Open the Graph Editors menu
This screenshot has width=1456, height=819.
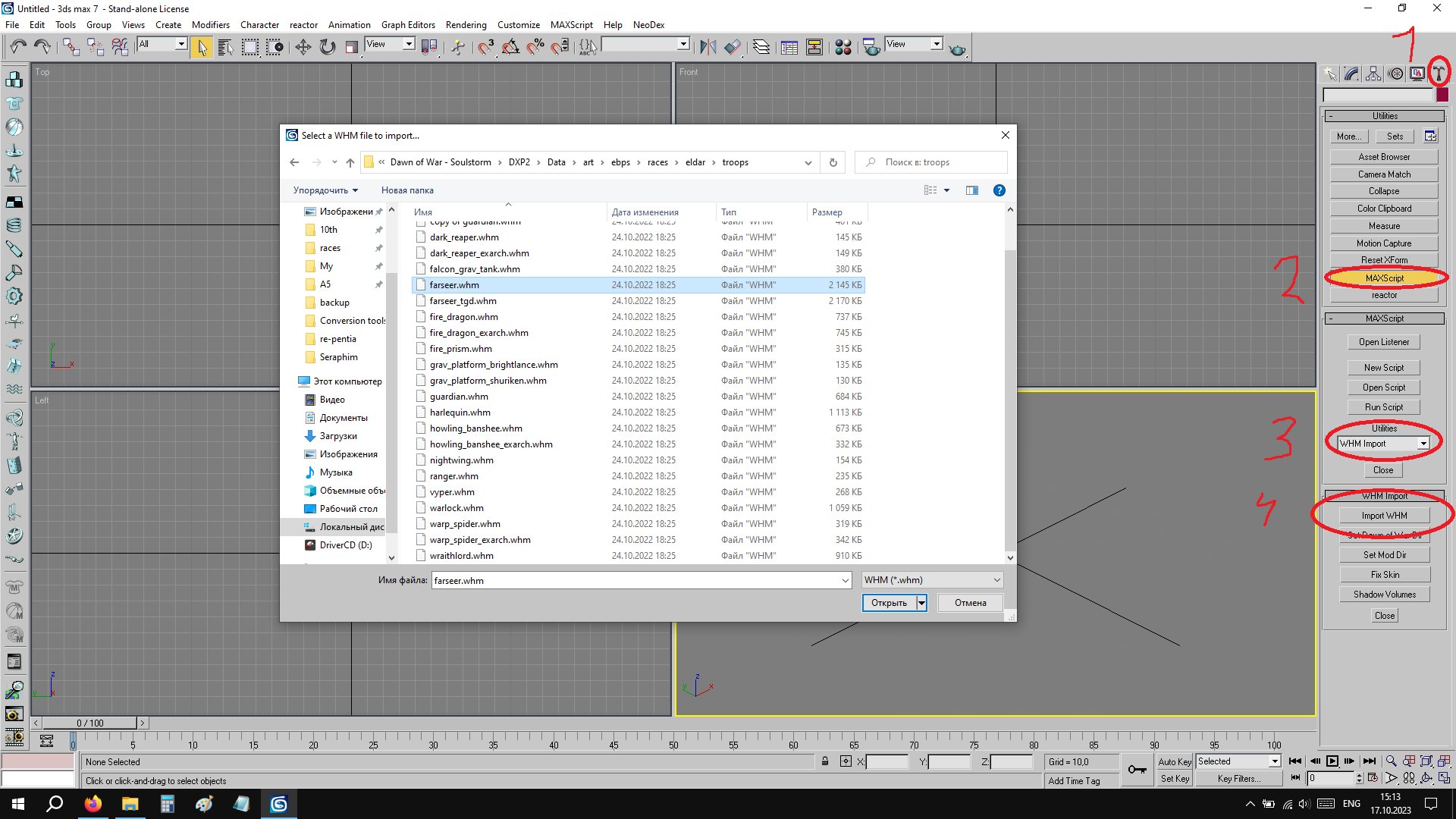tap(407, 24)
